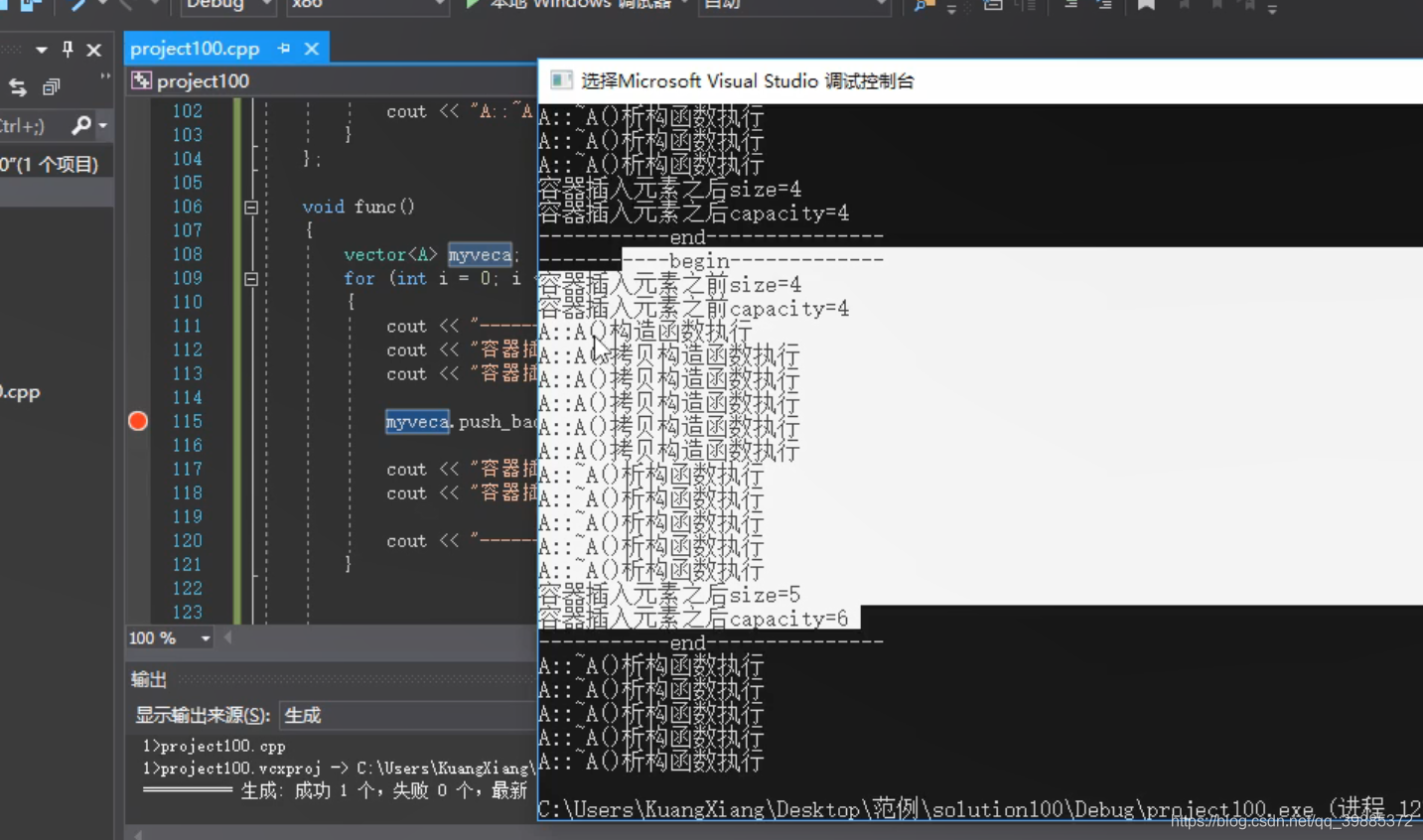Image resolution: width=1423 pixels, height=840 pixels.
Task: Click the console line 容器插入元素之后capacity=4
Action: point(693,212)
